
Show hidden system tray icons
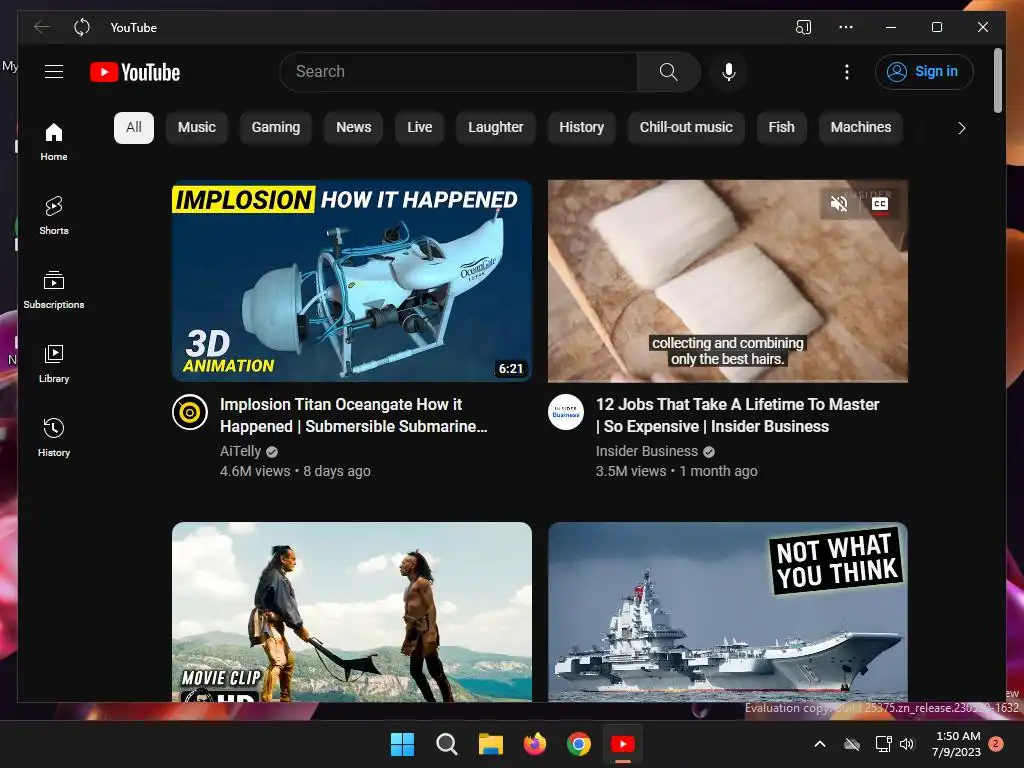pyautogui.click(x=820, y=744)
